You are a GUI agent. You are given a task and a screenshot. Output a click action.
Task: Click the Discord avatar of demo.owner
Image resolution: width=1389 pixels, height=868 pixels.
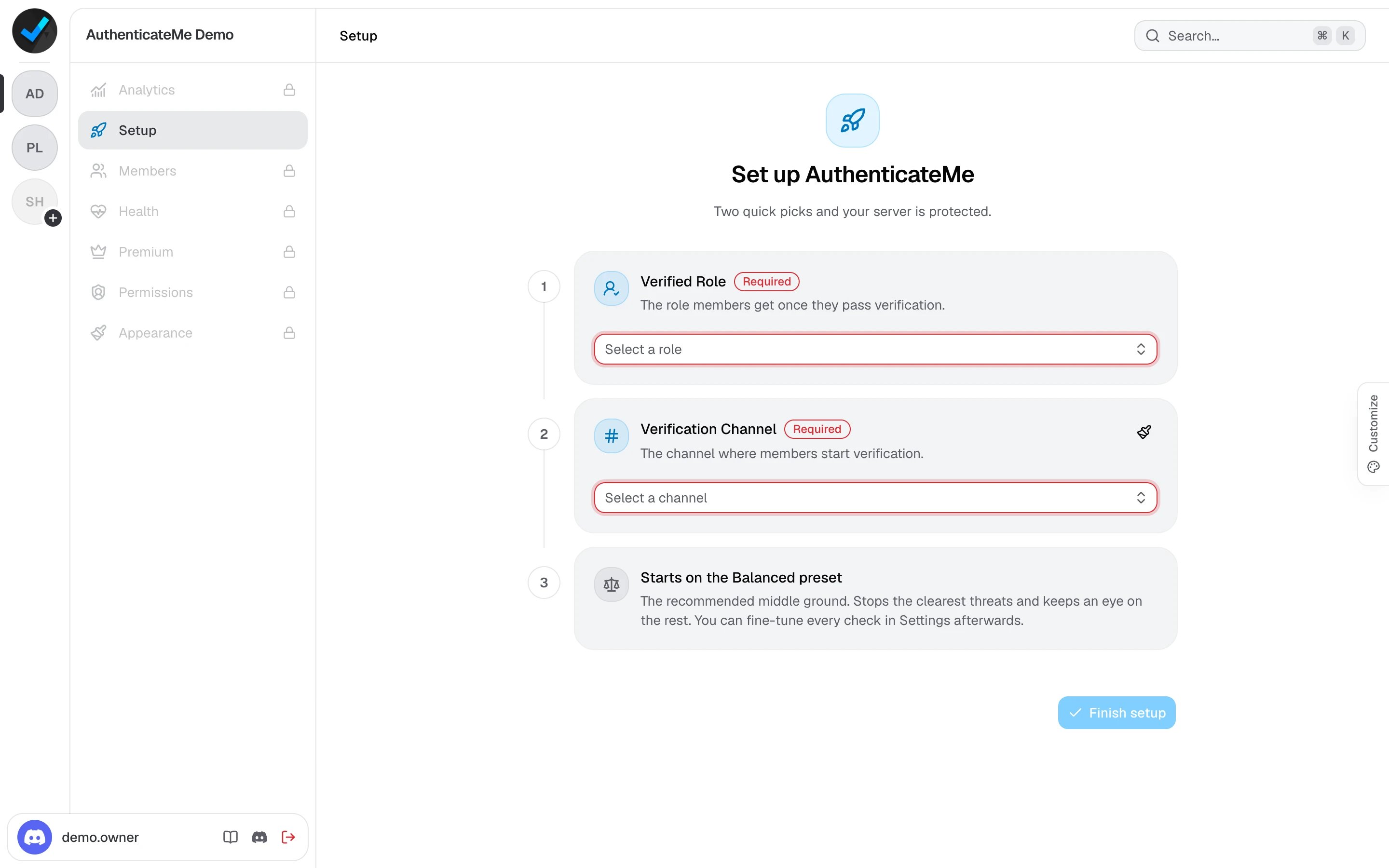click(34, 837)
